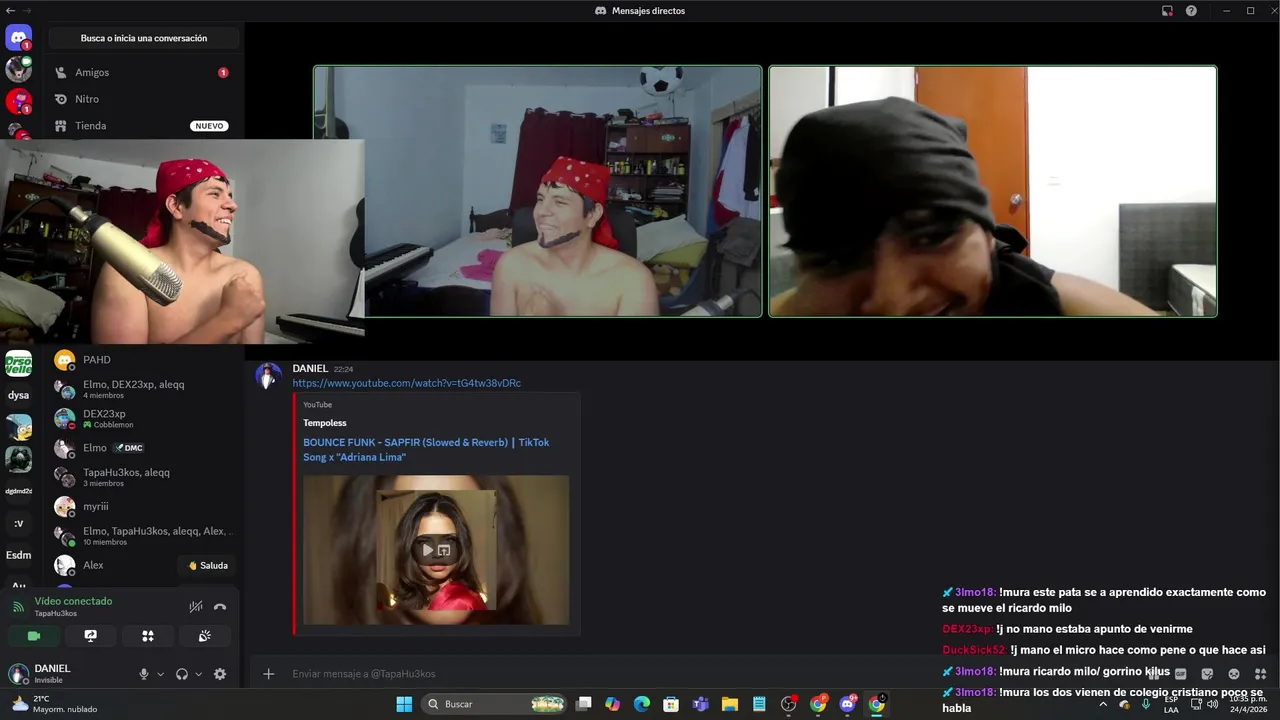Open the connection signal icon beside Video conectado

18,607
